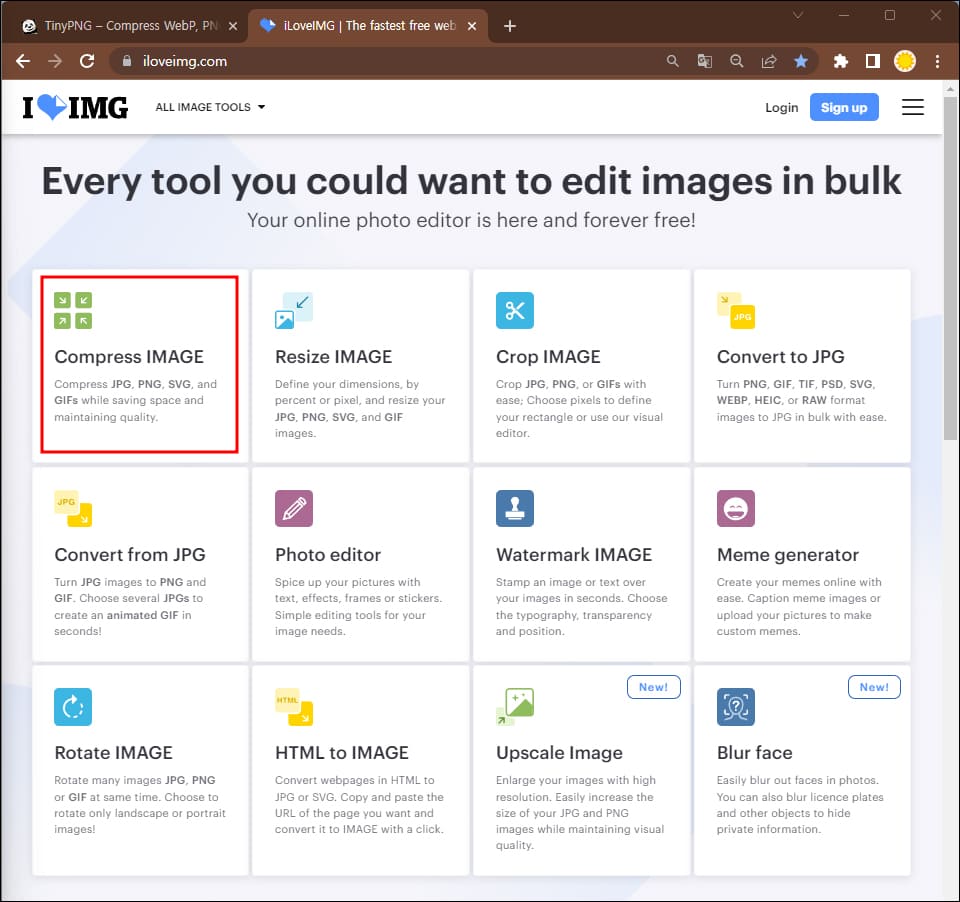
Task: Toggle the browser side panel icon
Action: 872,61
